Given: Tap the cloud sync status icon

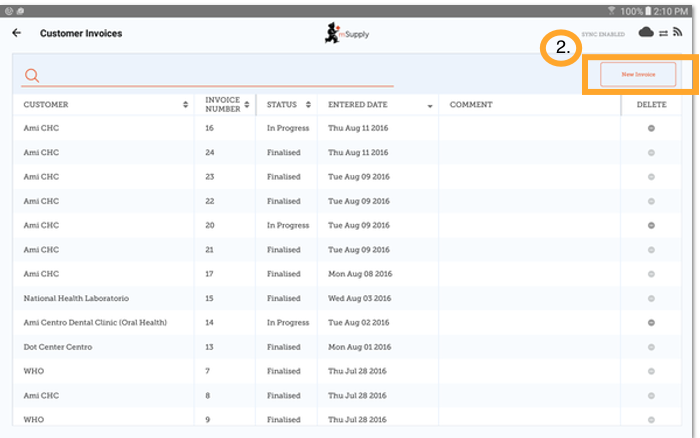Looking at the screenshot, I should pyautogui.click(x=646, y=33).
